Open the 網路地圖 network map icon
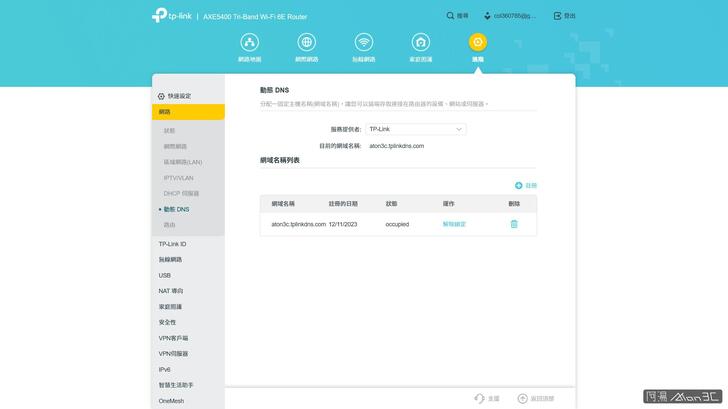728x409 pixels. click(x=249, y=42)
